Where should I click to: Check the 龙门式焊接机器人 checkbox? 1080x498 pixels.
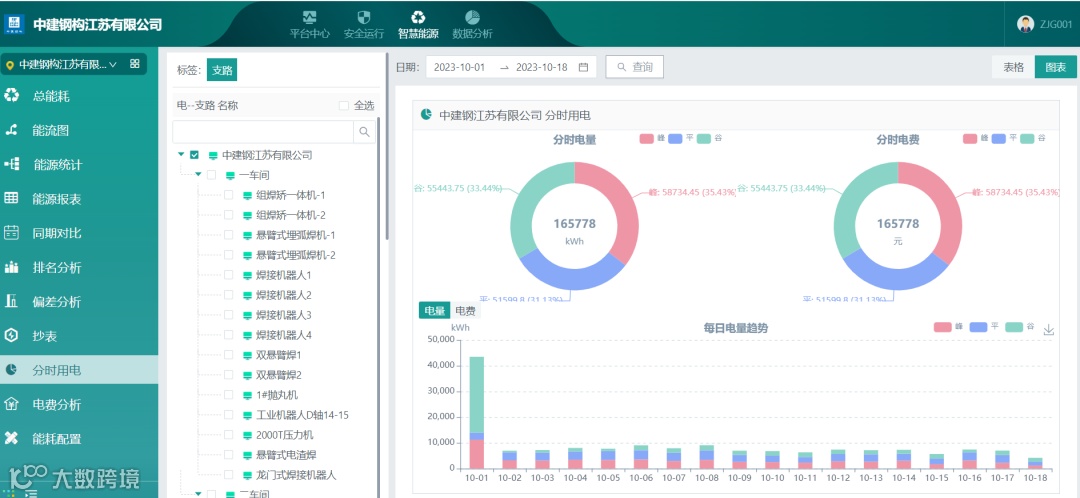(229, 475)
